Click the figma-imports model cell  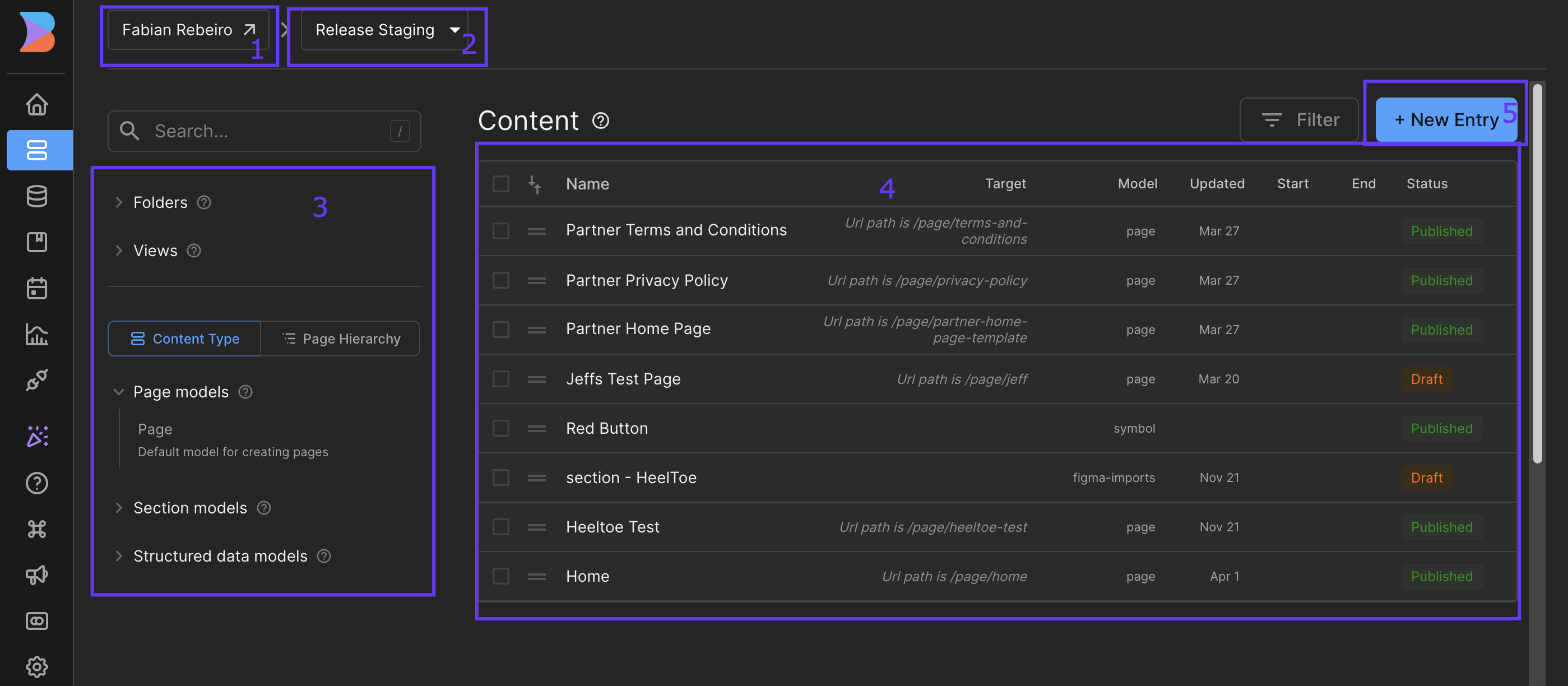click(1114, 478)
